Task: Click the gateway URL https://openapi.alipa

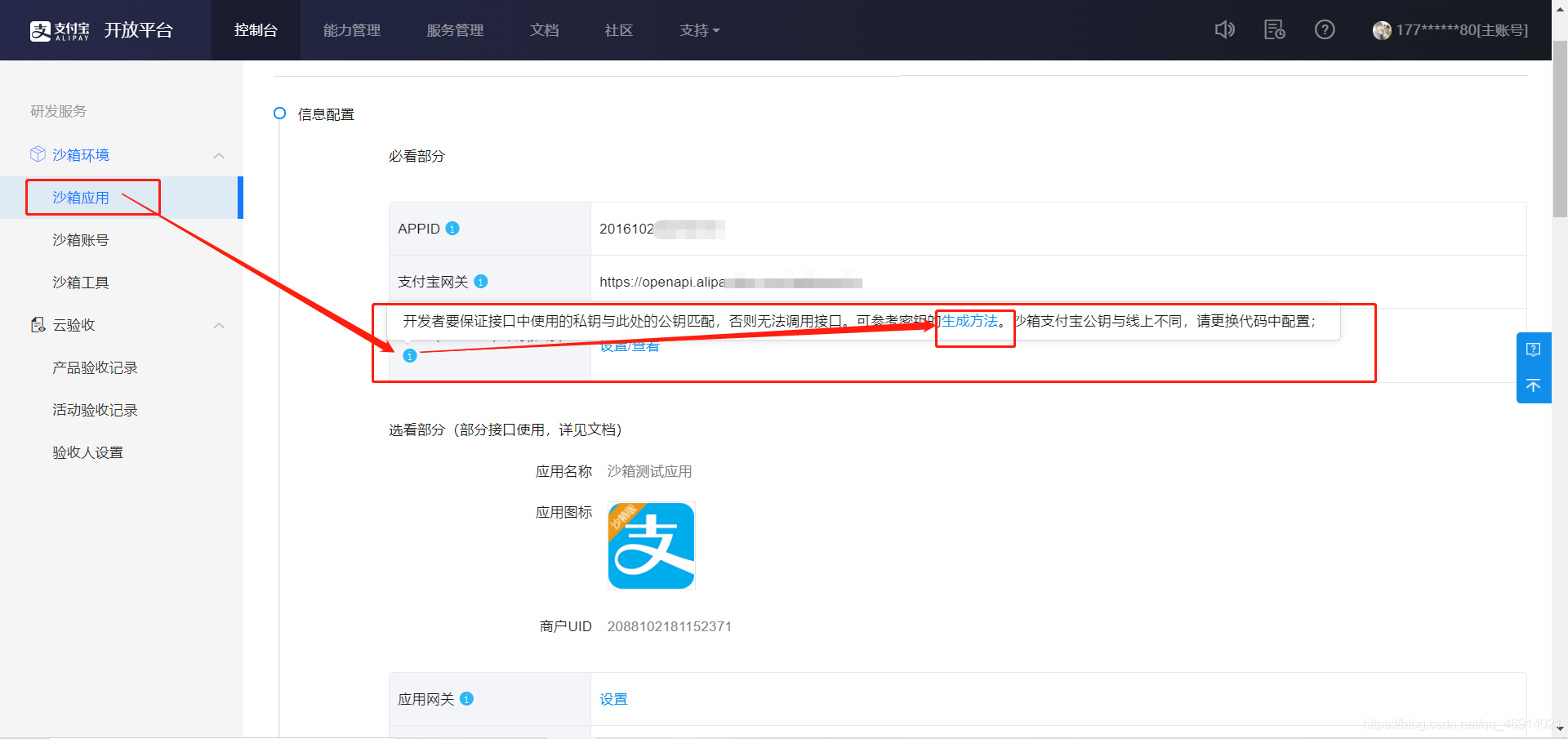Action: (x=661, y=282)
